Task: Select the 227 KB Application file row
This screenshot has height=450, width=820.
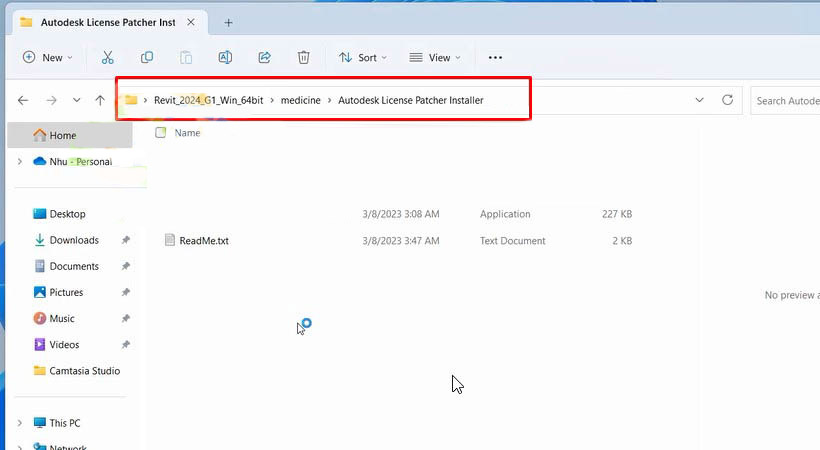Action: coord(397,214)
